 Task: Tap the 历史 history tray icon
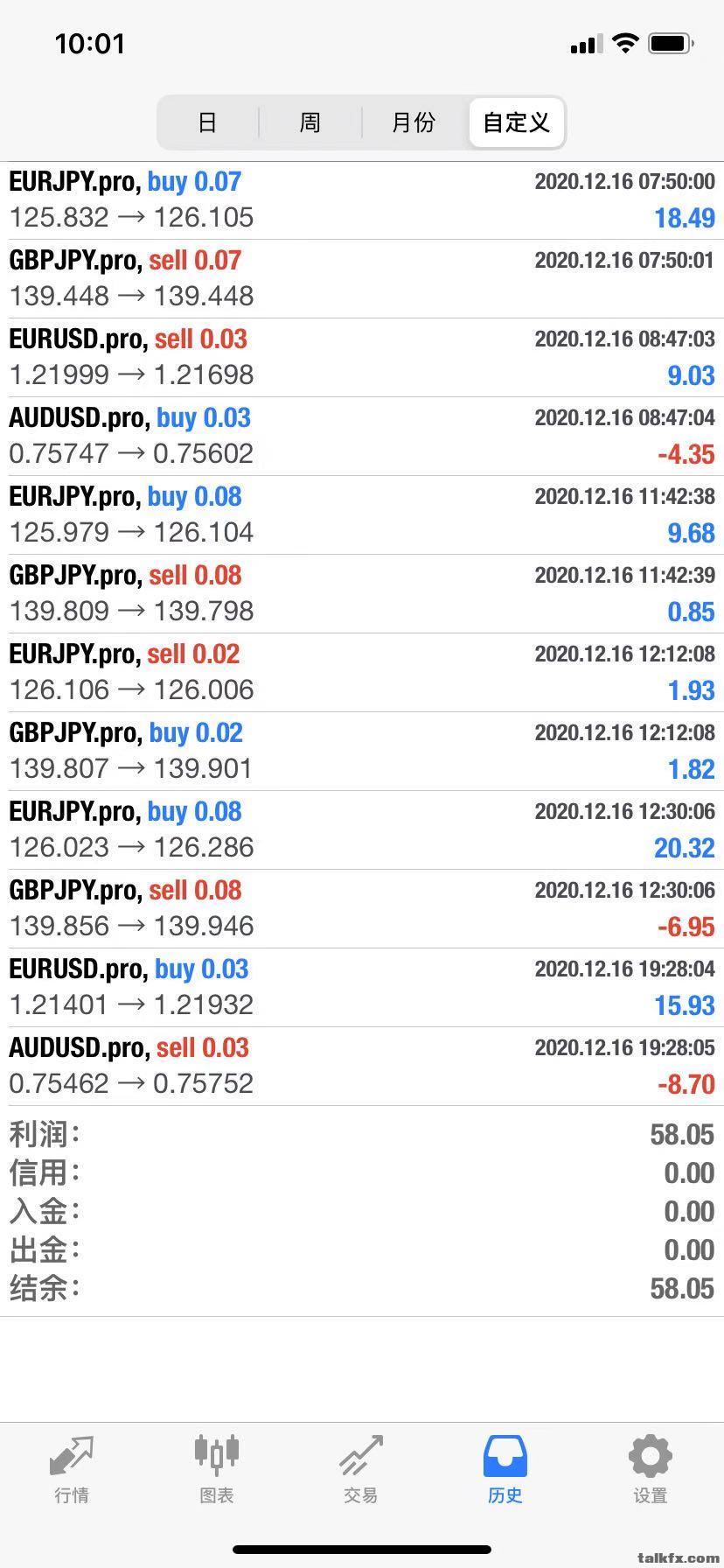pyautogui.click(x=505, y=1456)
